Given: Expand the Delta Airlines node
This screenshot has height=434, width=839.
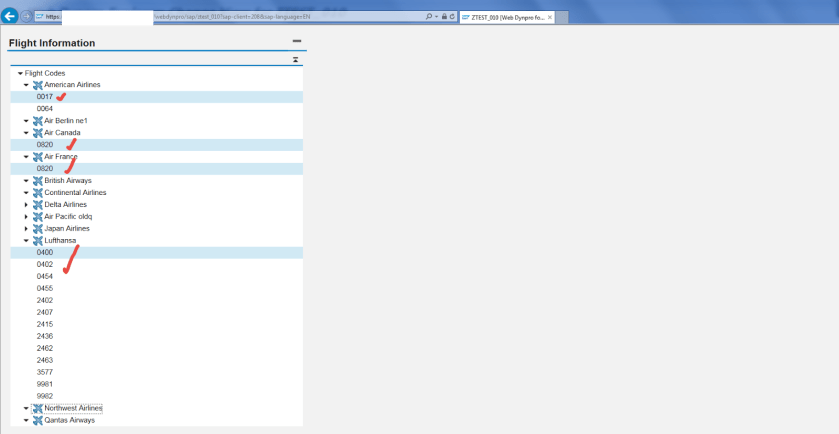Looking at the screenshot, I should tap(26, 205).
